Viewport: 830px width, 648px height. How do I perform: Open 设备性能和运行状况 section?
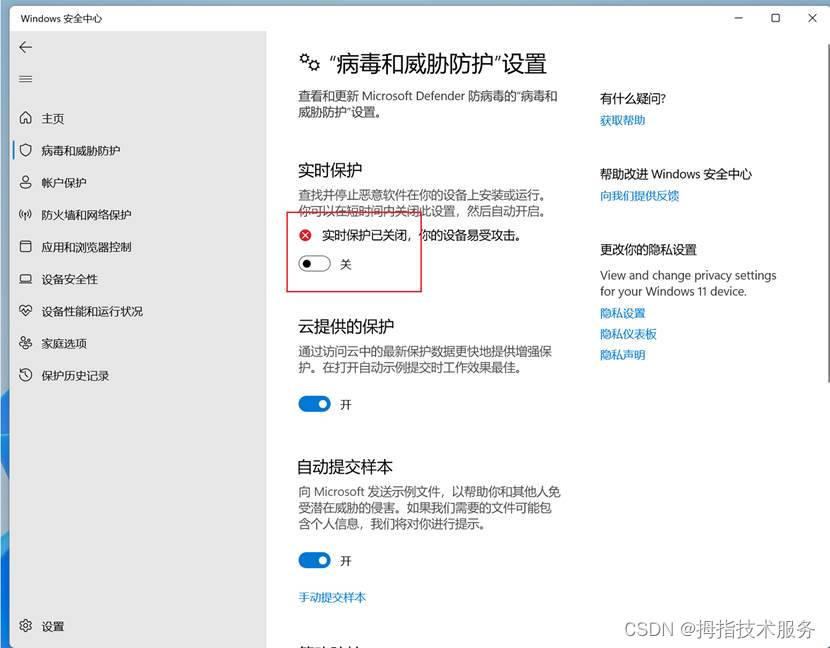point(92,311)
